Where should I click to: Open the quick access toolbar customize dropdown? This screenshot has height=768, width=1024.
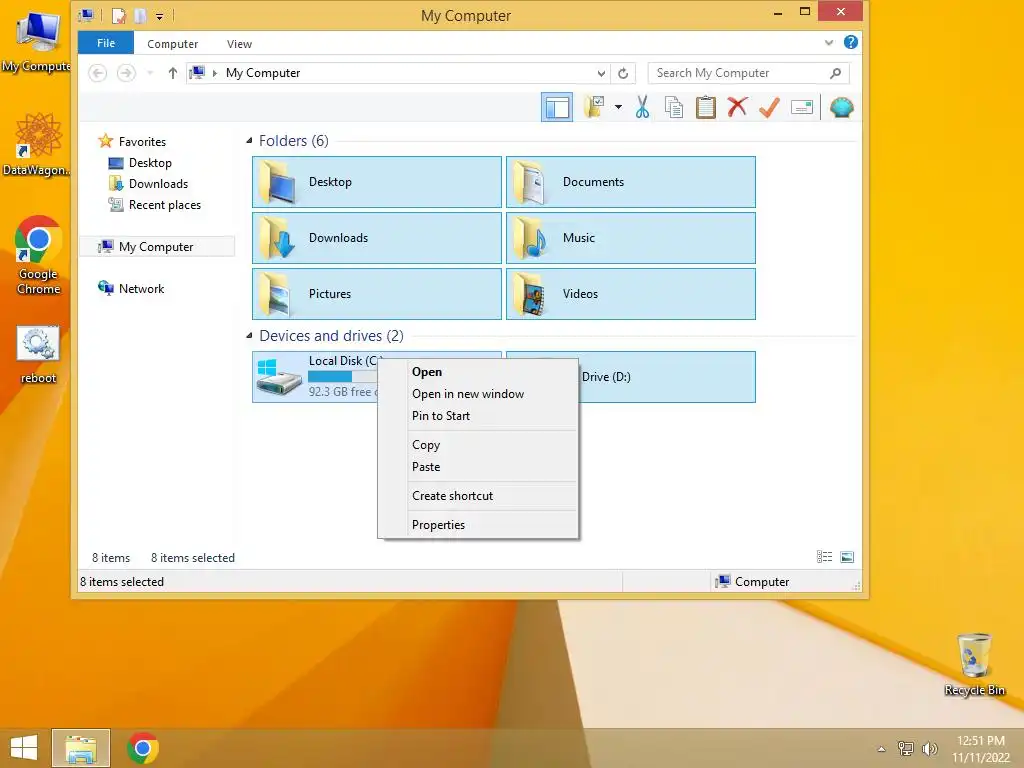click(159, 16)
